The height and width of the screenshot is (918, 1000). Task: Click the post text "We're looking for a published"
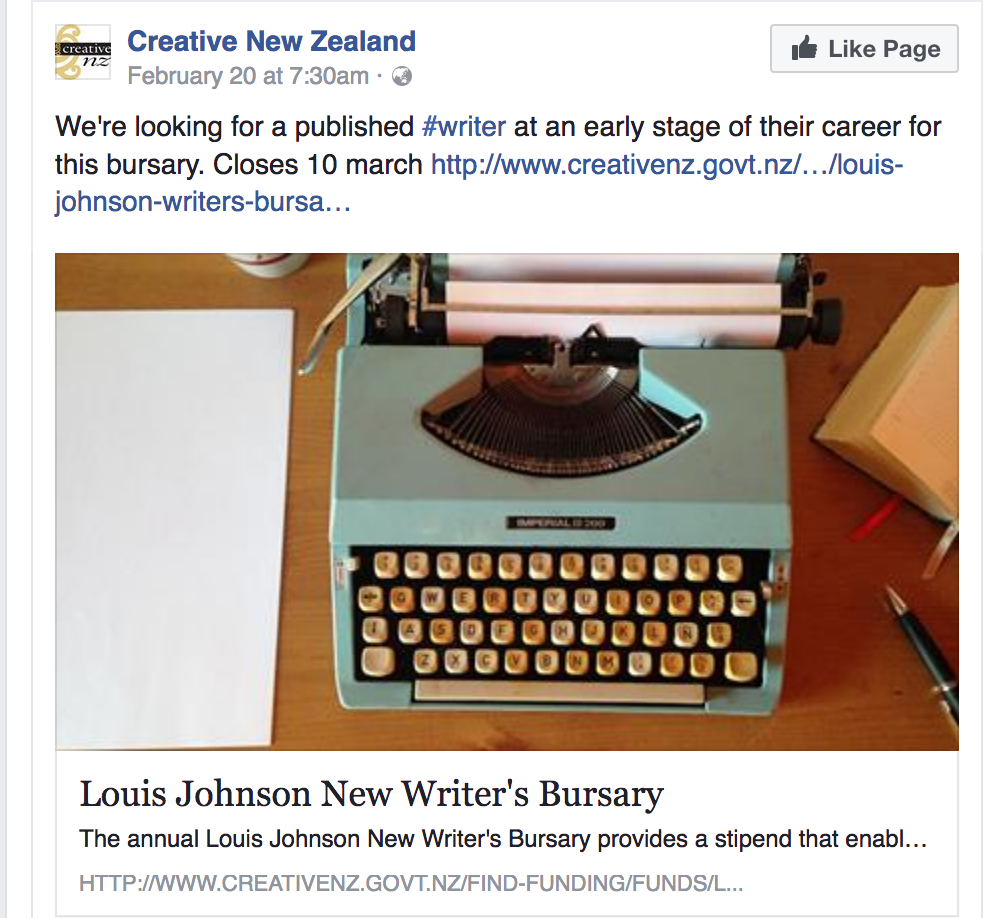click(234, 127)
